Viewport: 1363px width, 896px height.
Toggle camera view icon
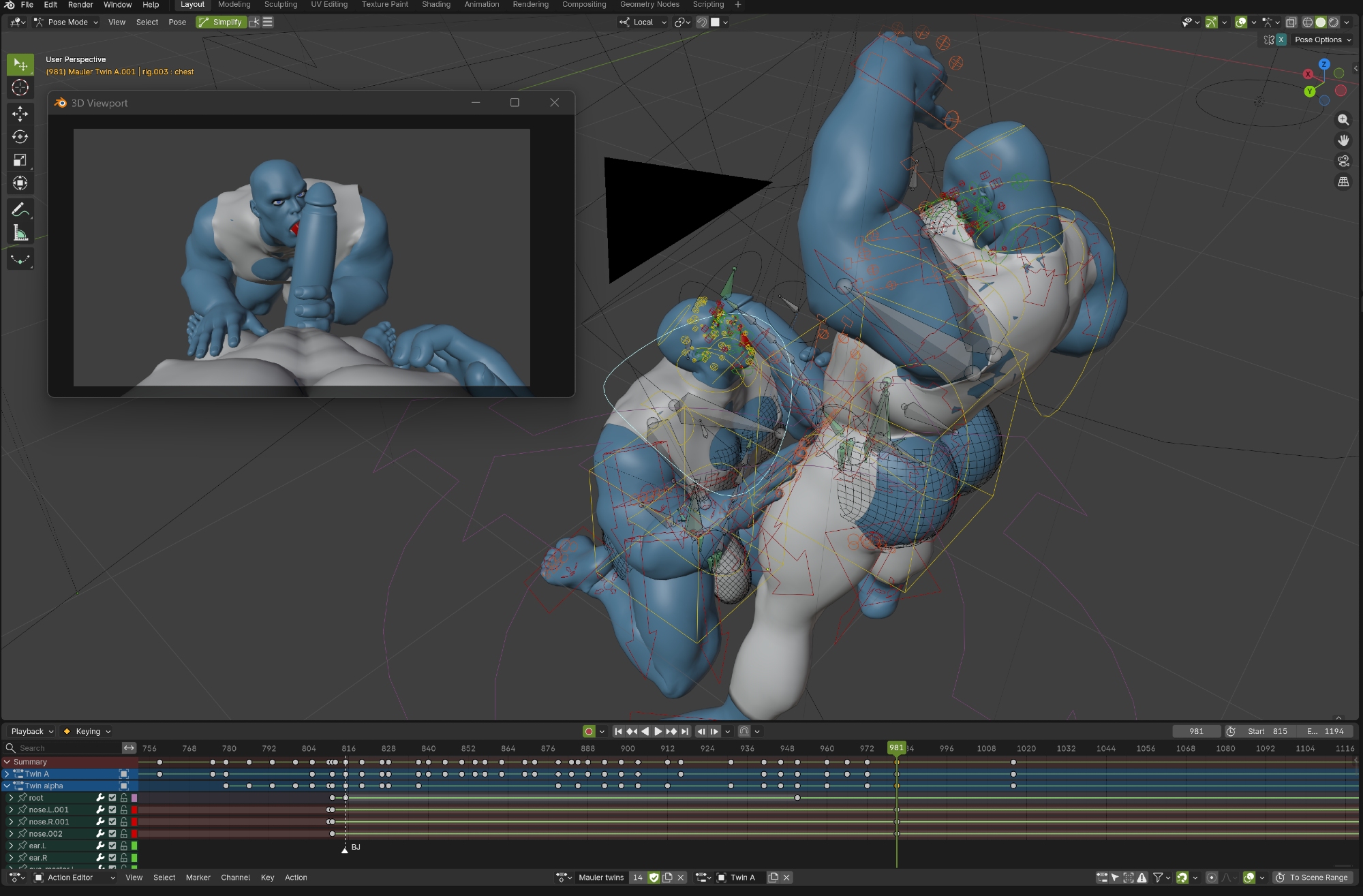tap(1343, 161)
